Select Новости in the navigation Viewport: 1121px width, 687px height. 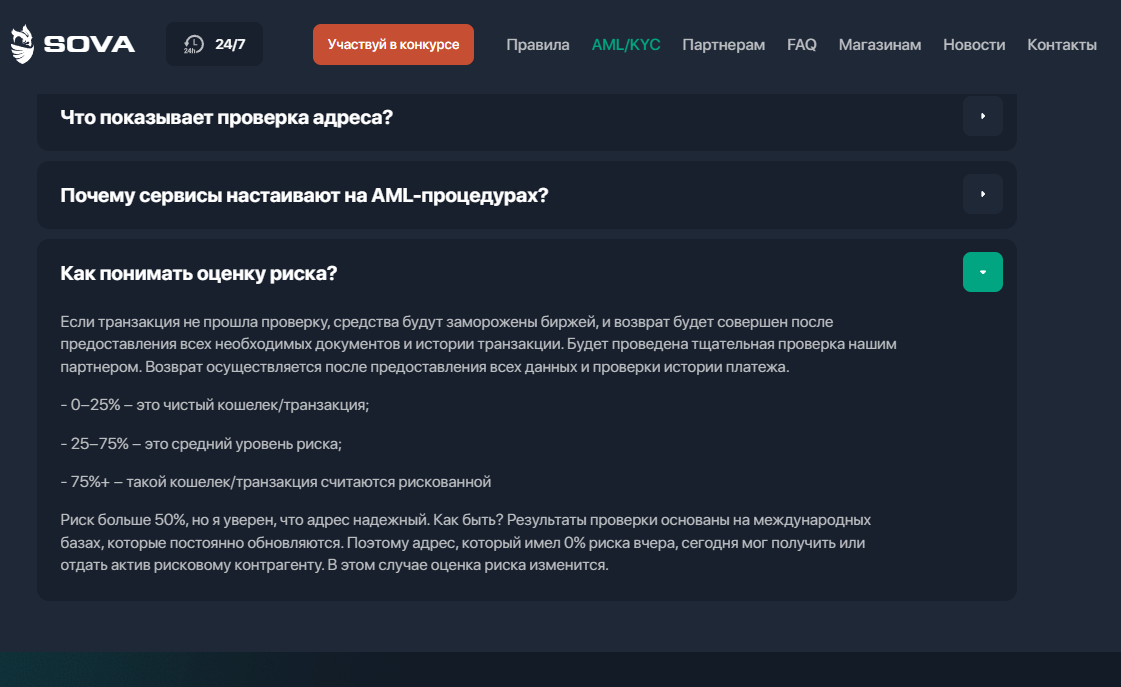tap(974, 44)
